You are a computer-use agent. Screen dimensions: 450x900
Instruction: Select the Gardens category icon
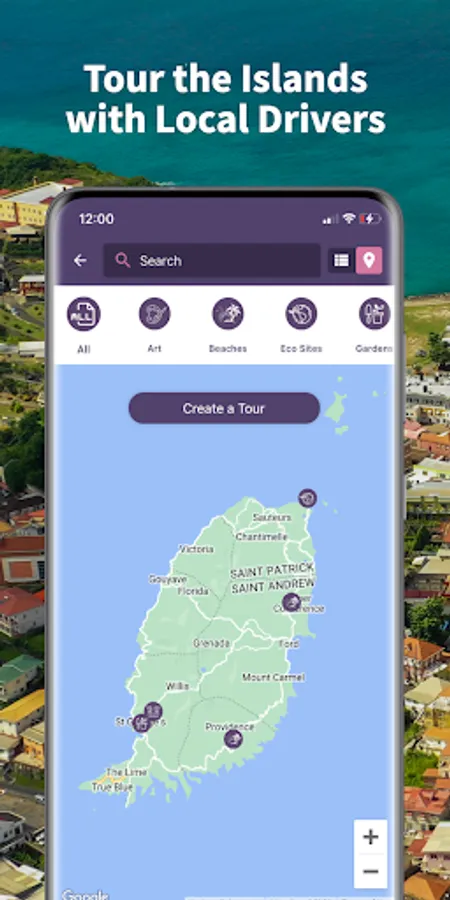click(x=375, y=314)
